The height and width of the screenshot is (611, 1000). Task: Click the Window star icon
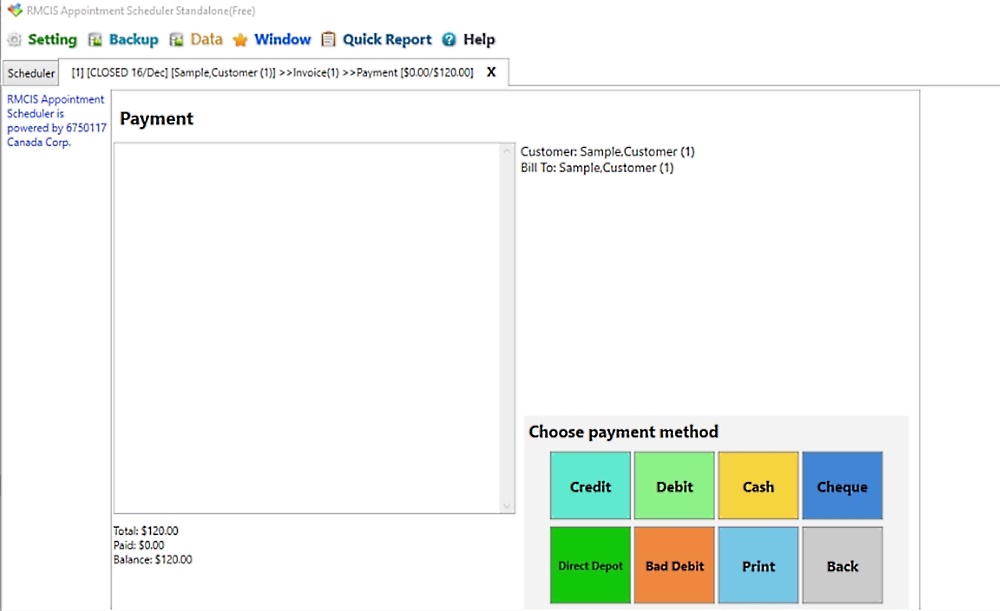(240, 40)
